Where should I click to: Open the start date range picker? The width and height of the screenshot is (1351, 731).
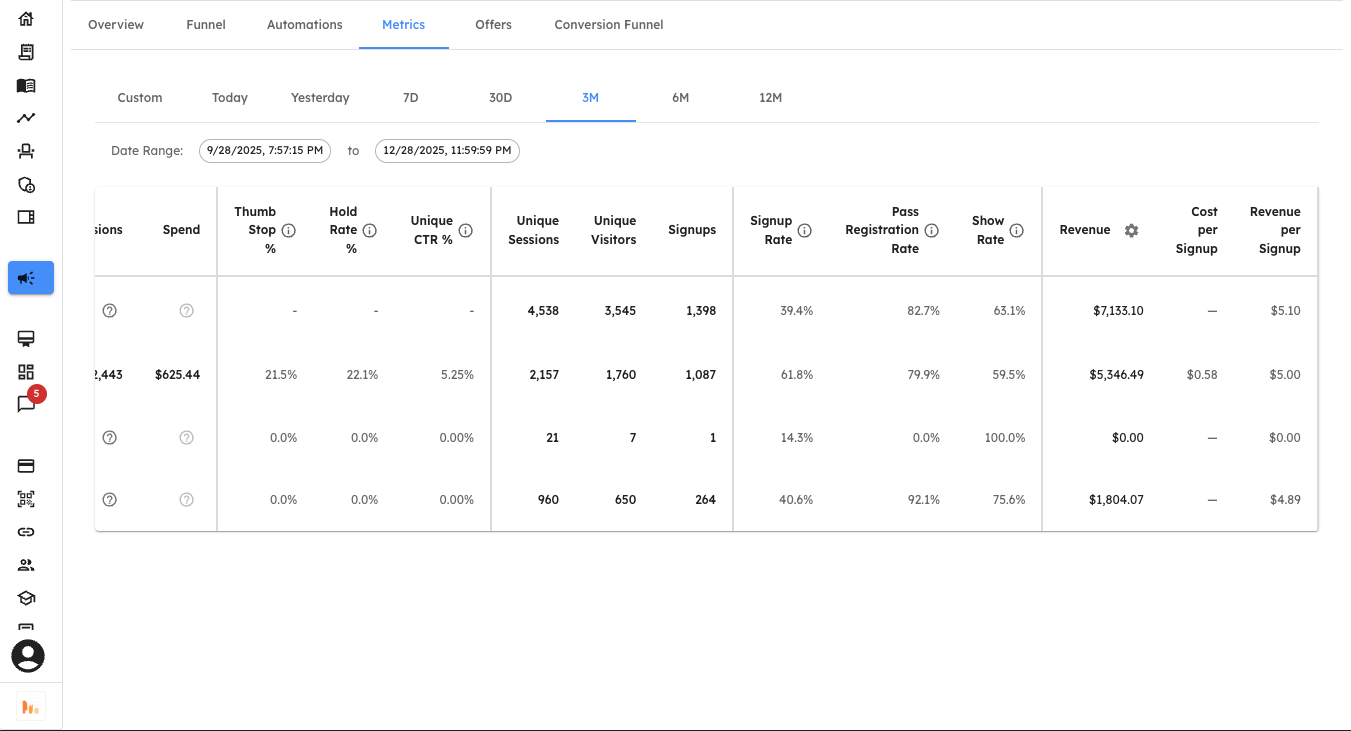(x=264, y=150)
